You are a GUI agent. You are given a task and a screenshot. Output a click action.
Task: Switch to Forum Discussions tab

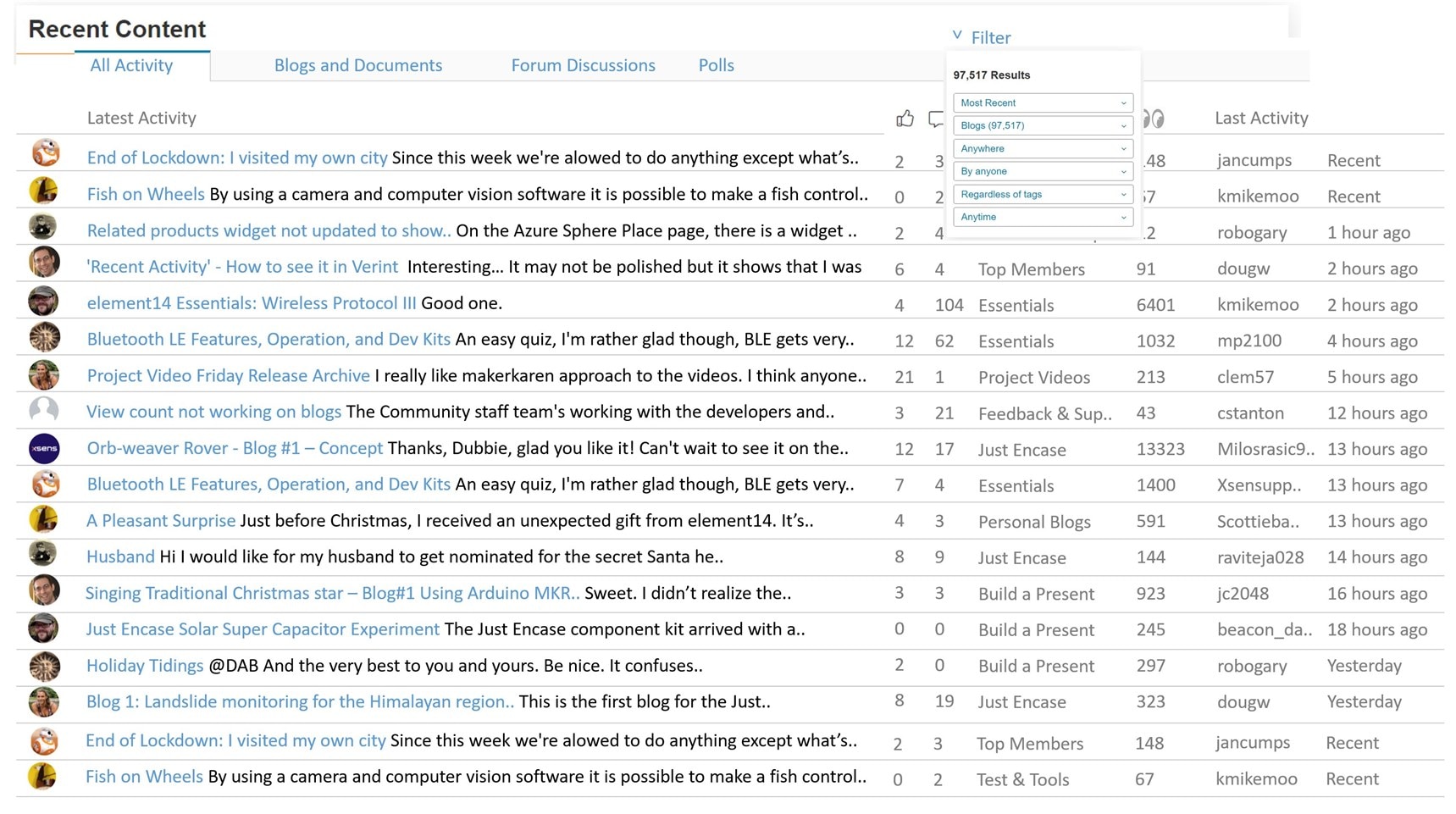[583, 65]
